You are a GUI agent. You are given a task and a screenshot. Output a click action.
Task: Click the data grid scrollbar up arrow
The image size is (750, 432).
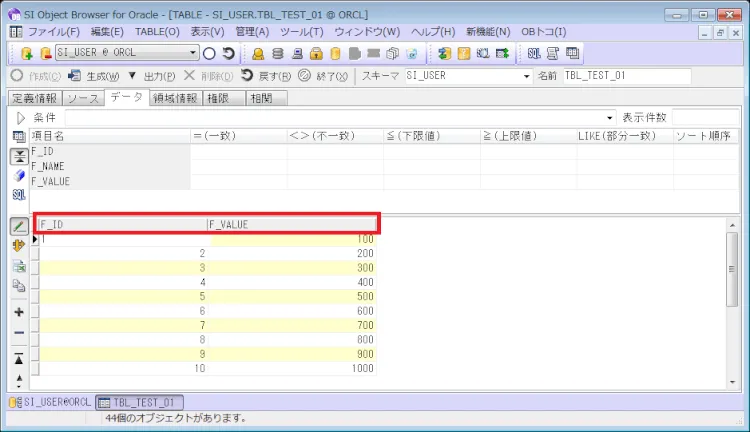[x=733, y=225]
